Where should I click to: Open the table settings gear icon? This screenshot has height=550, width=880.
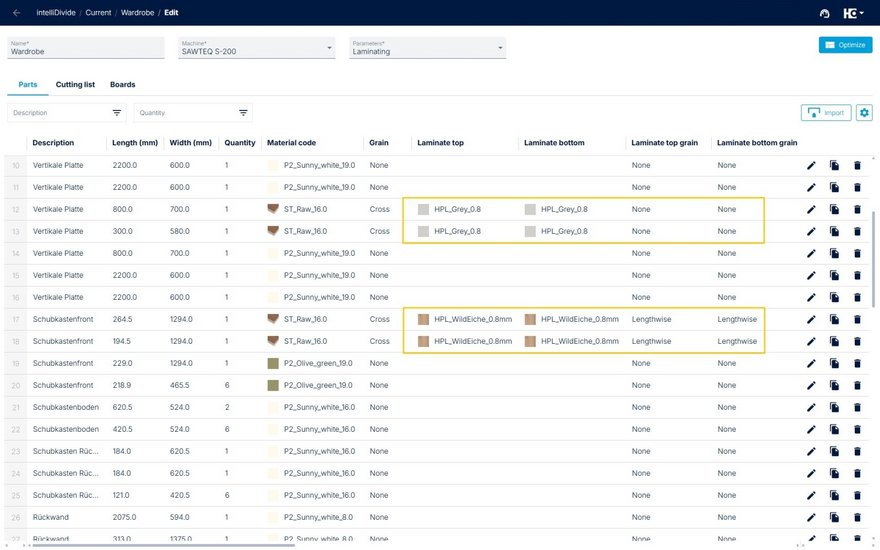(864, 113)
